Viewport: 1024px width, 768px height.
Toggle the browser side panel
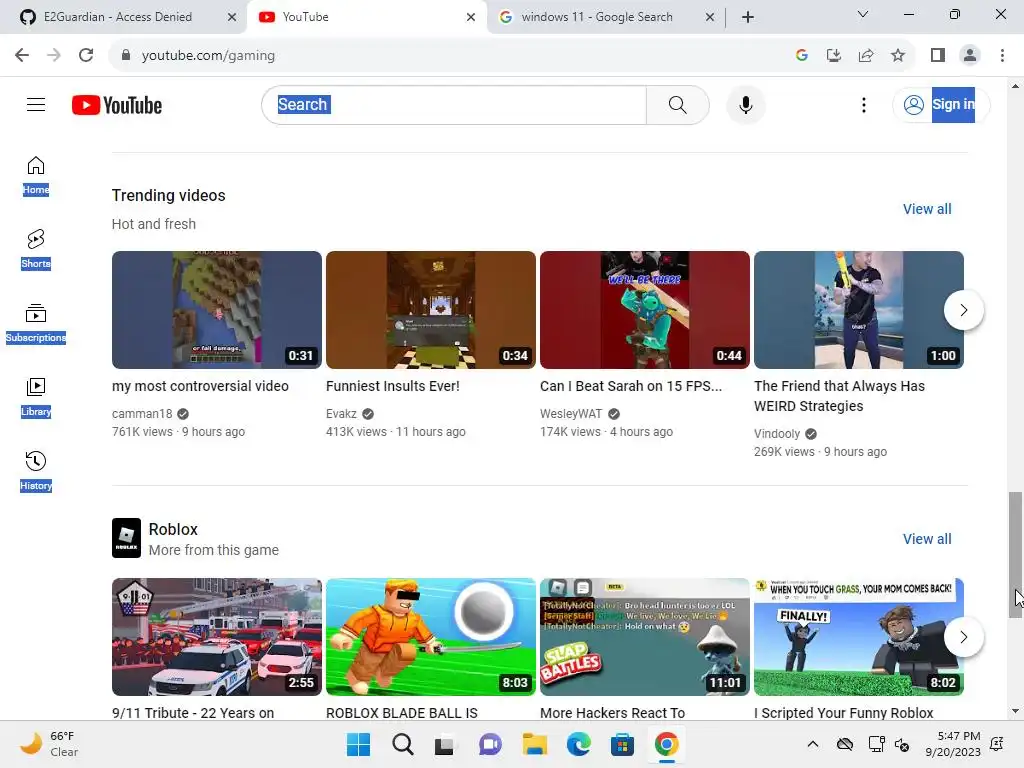click(x=938, y=55)
